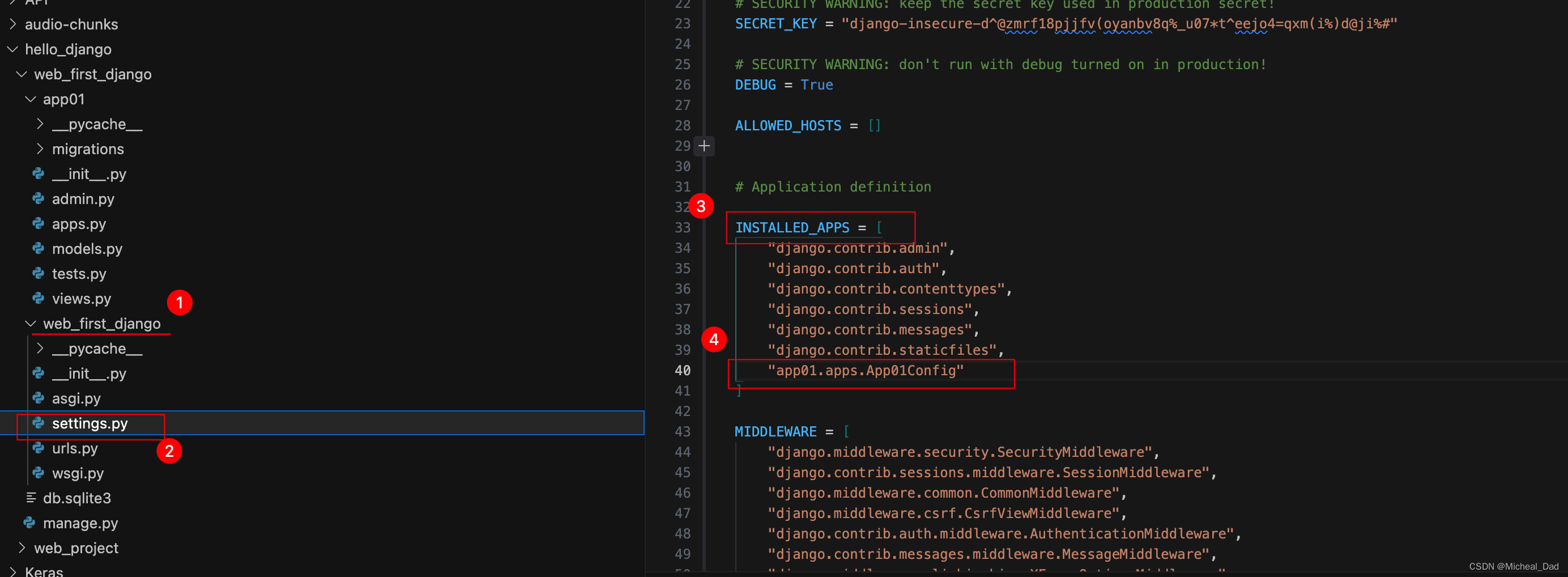
Task: Open tests.py from the explorer
Action: tap(79, 274)
